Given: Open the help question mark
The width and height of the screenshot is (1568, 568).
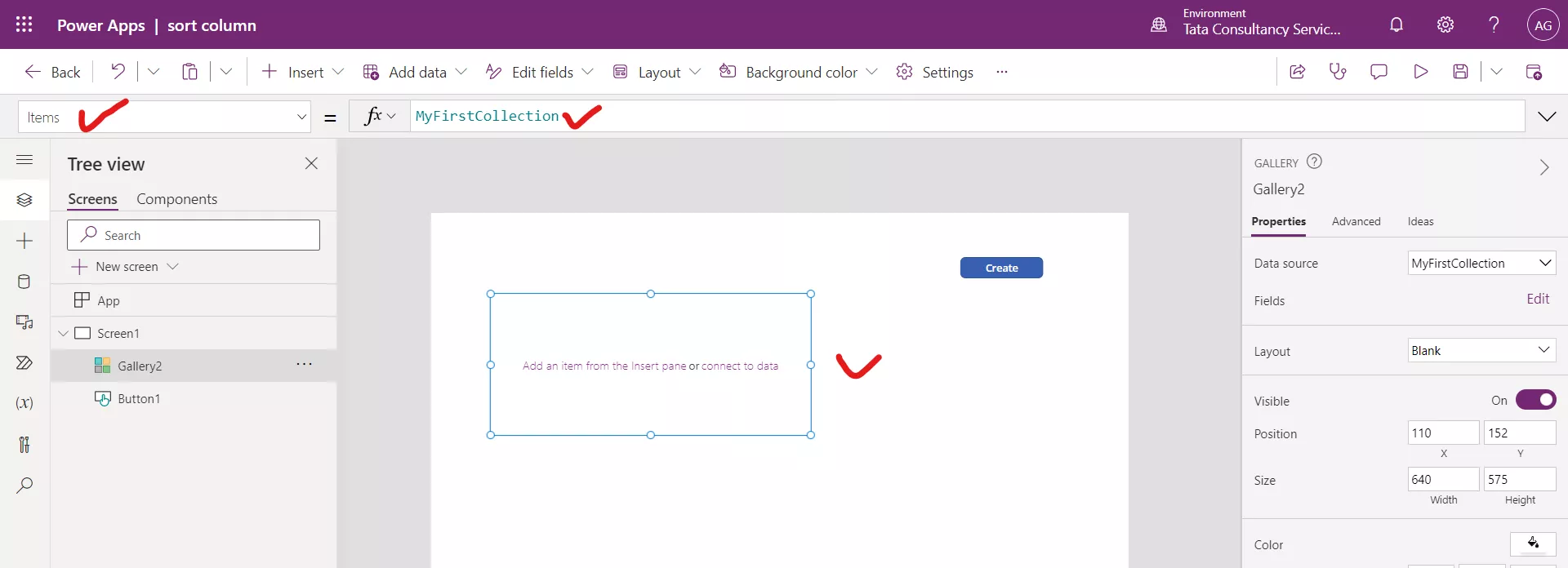Looking at the screenshot, I should click(x=1494, y=24).
